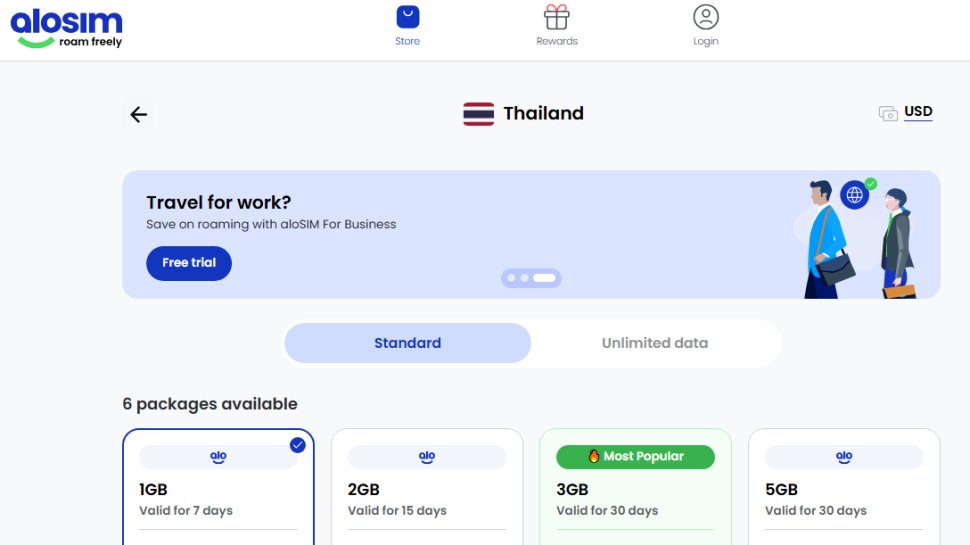Click the second banner carousel dot
The height and width of the screenshot is (545, 970).
click(524, 278)
